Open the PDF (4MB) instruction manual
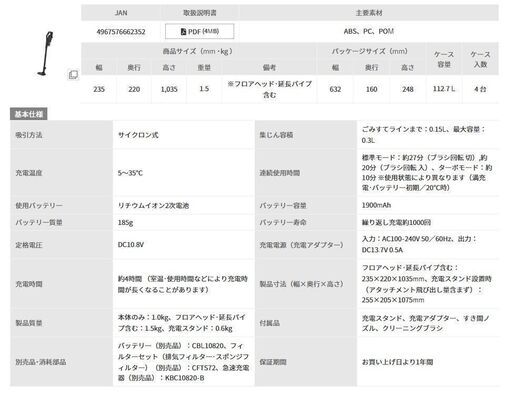Viewport: 512px width, 394px height. coord(199,31)
